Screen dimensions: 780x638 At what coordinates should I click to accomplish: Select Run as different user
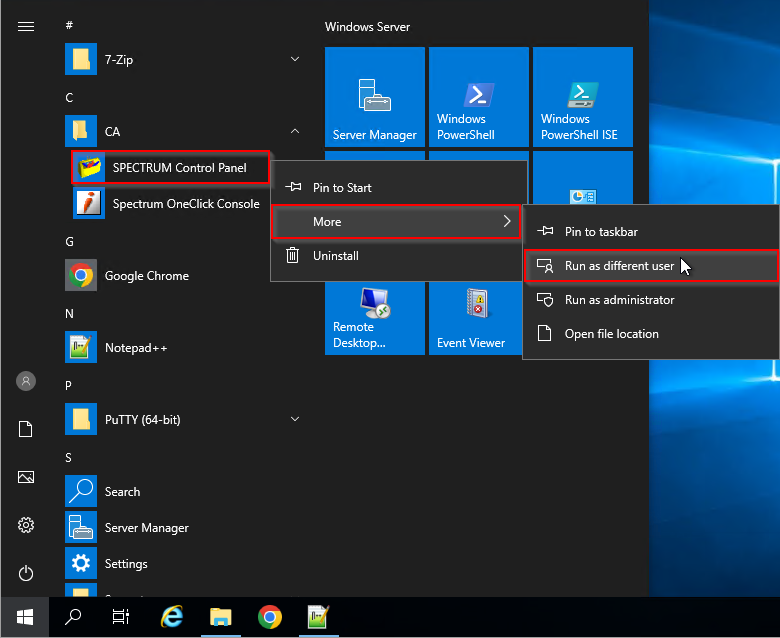point(619,266)
